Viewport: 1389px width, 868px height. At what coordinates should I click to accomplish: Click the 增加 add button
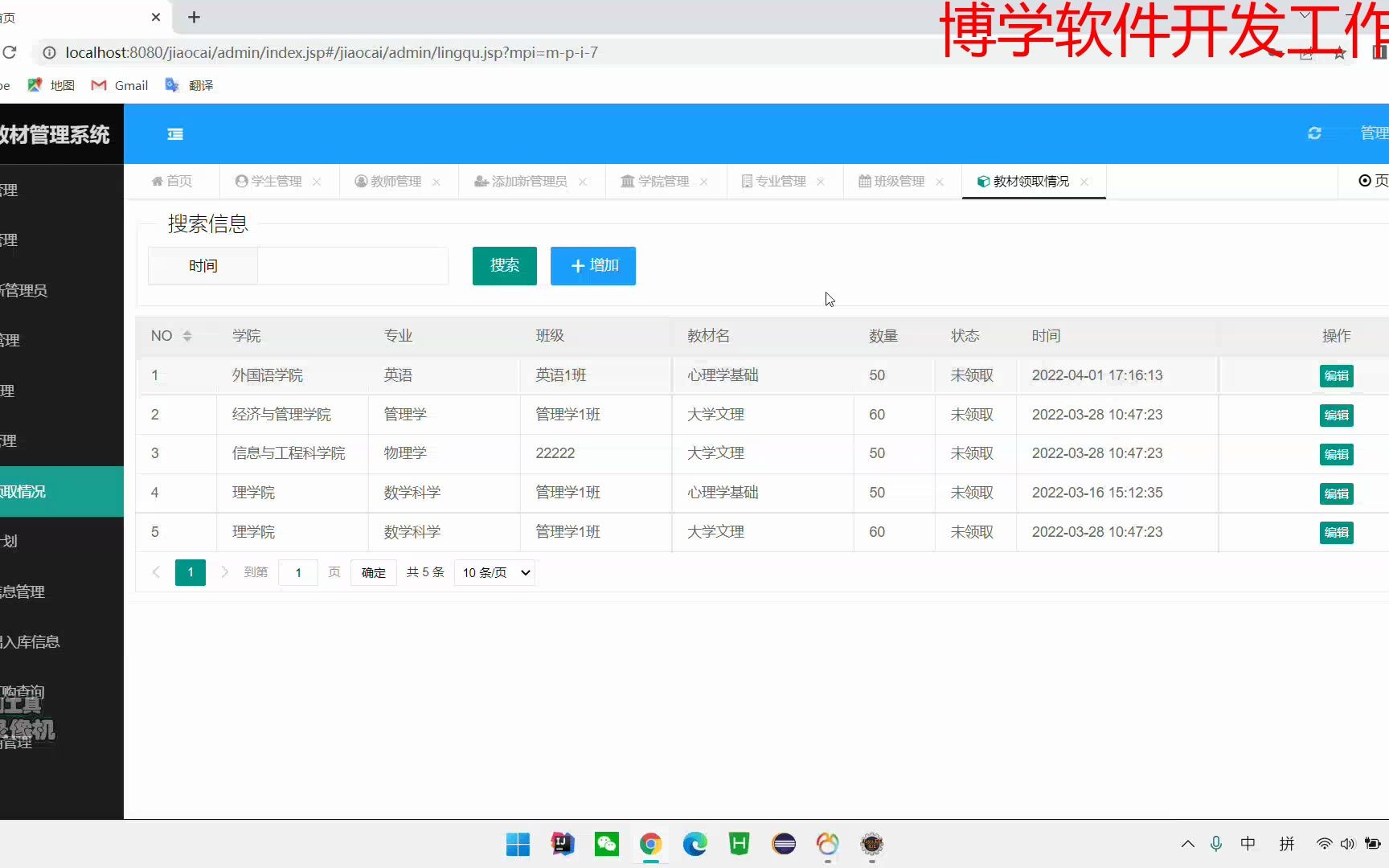(x=592, y=265)
